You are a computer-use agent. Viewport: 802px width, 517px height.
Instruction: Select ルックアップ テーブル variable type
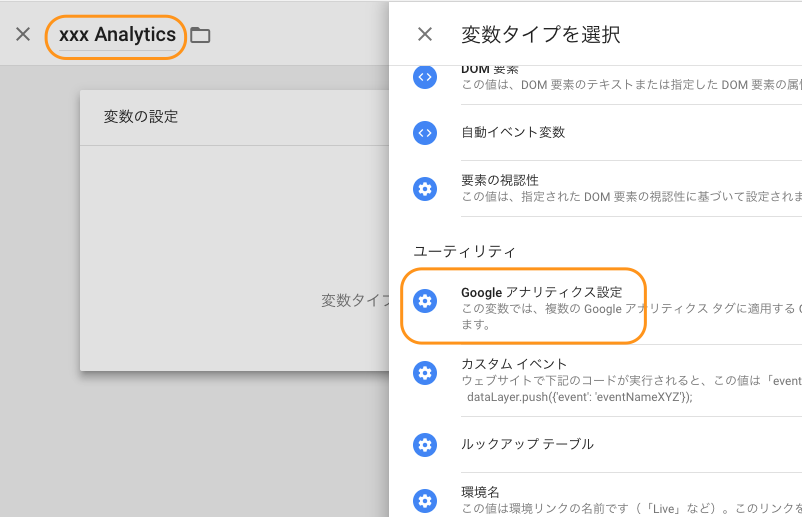click(x=527, y=444)
